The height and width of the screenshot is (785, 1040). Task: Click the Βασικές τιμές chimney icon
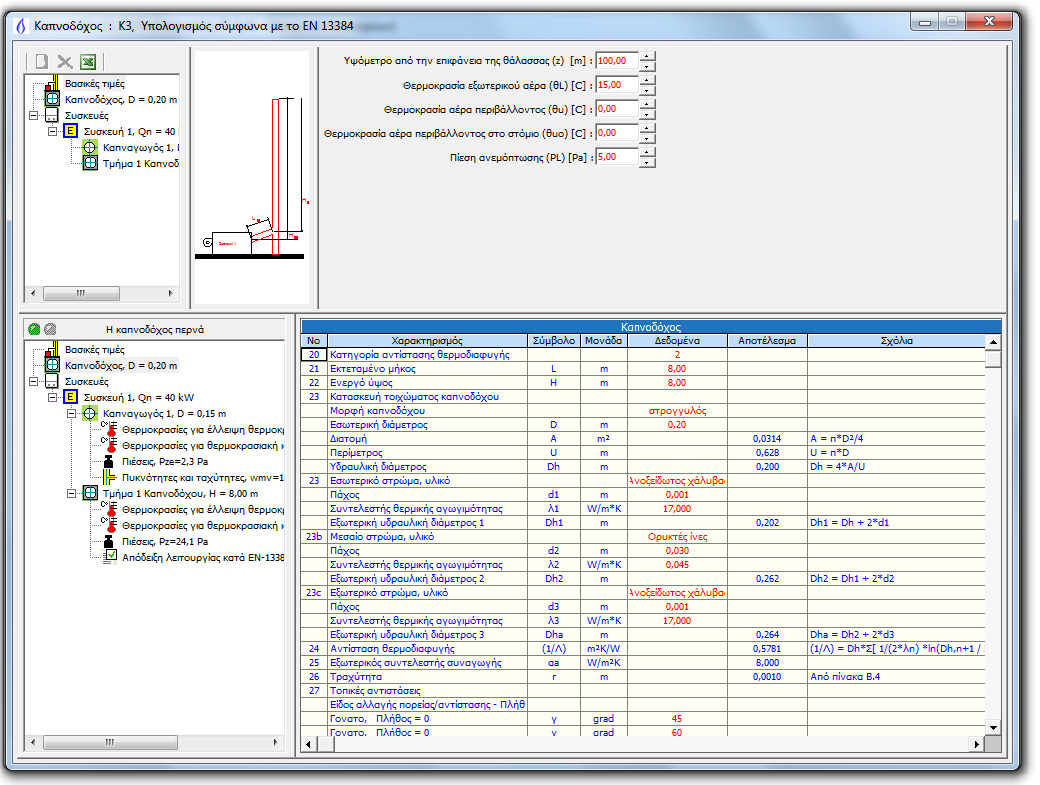click(54, 350)
